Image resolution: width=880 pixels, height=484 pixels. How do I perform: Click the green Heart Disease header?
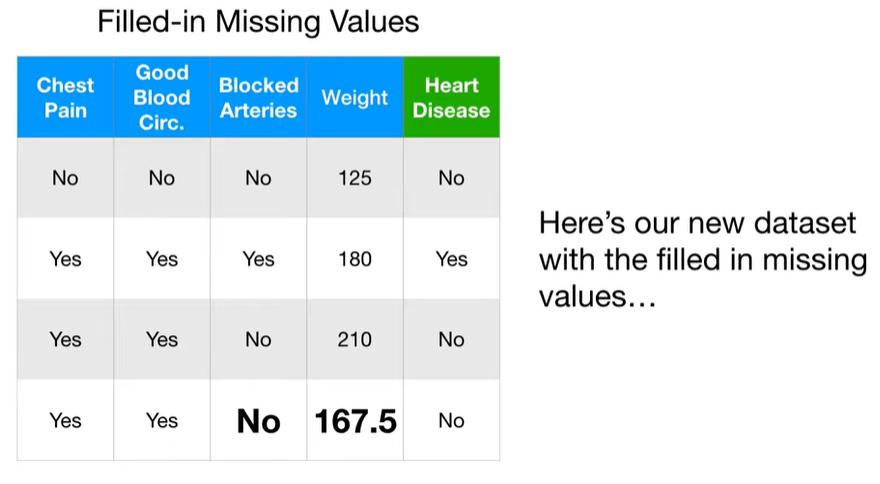451,97
